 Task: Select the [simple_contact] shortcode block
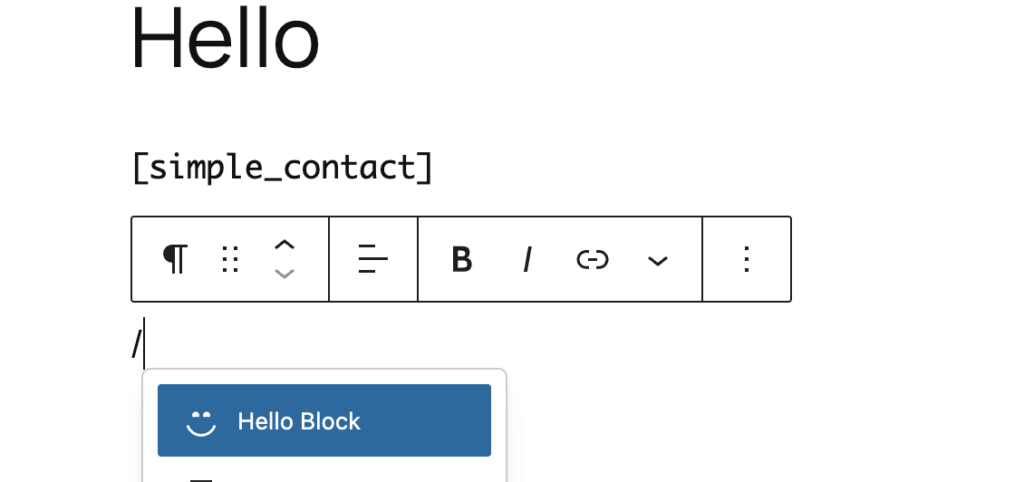tap(282, 167)
